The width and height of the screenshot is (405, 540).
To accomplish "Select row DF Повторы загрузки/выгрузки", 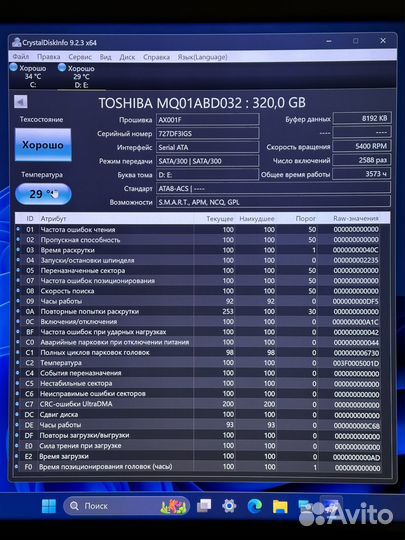I will click(x=198, y=435).
